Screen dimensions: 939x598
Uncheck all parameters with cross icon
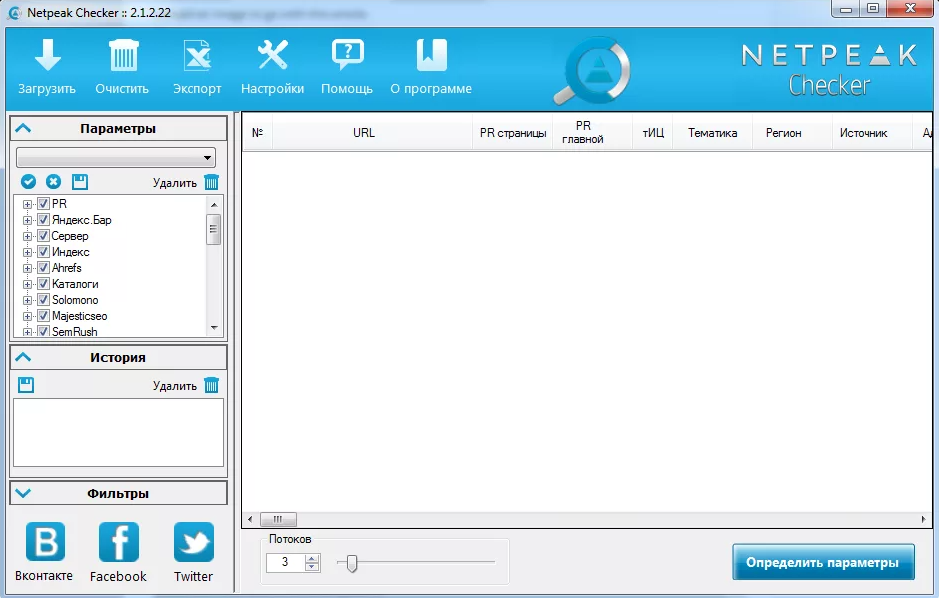pyautogui.click(x=54, y=181)
